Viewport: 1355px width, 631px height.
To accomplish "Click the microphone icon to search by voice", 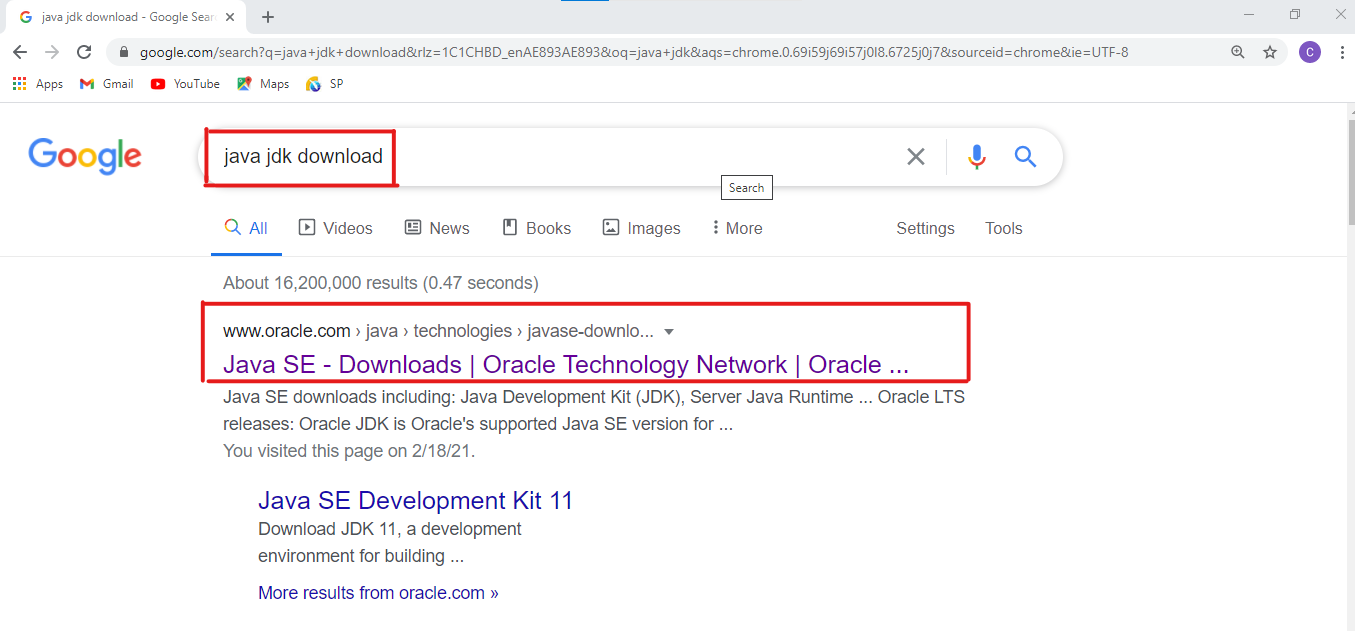I will tap(976, 156).
